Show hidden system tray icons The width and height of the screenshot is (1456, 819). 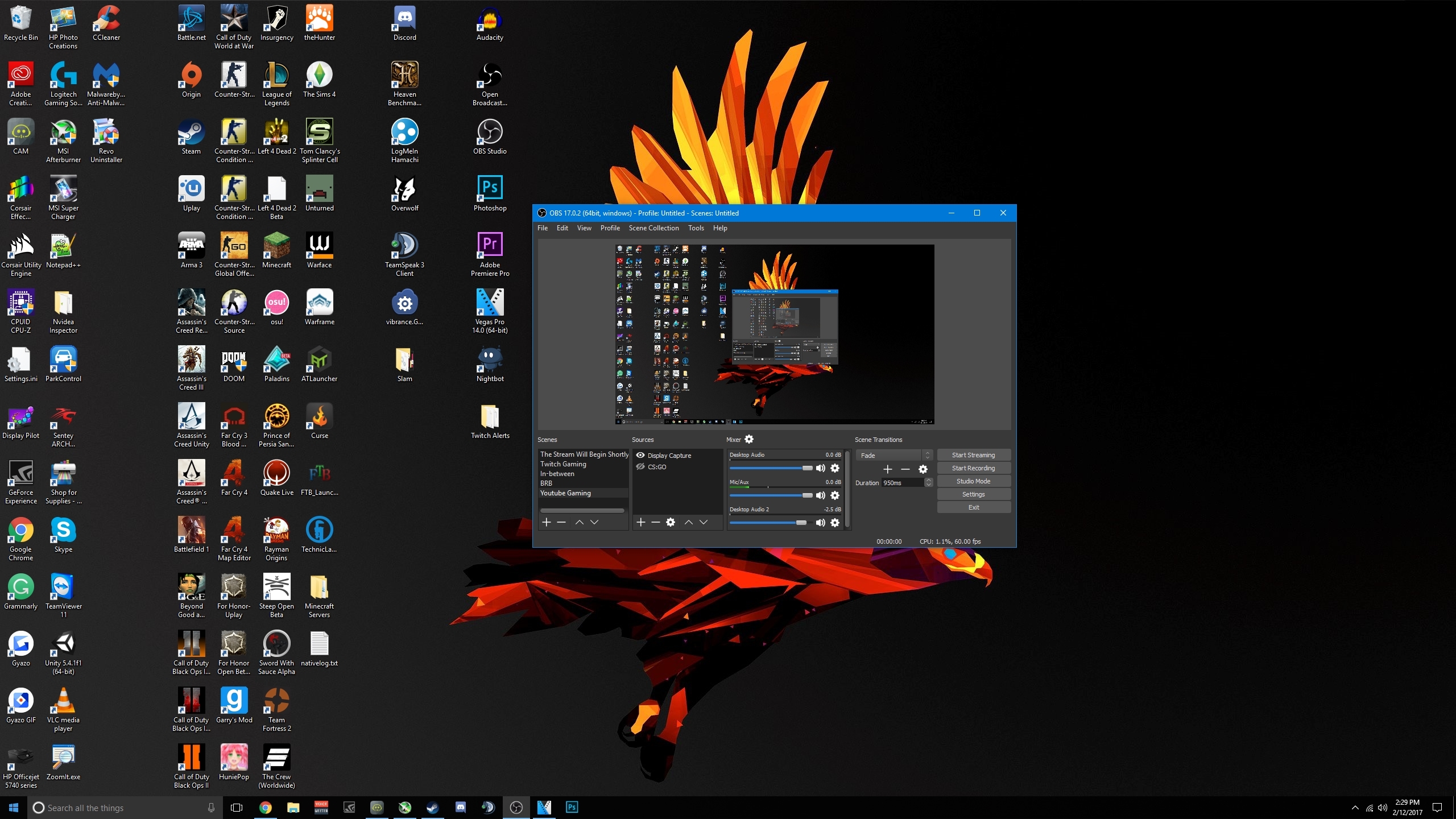pos(1355,808)
